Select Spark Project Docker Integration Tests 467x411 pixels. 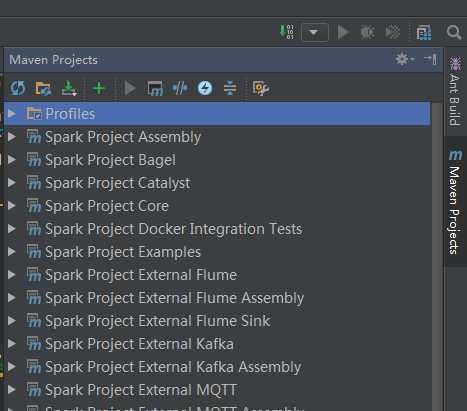217,229
